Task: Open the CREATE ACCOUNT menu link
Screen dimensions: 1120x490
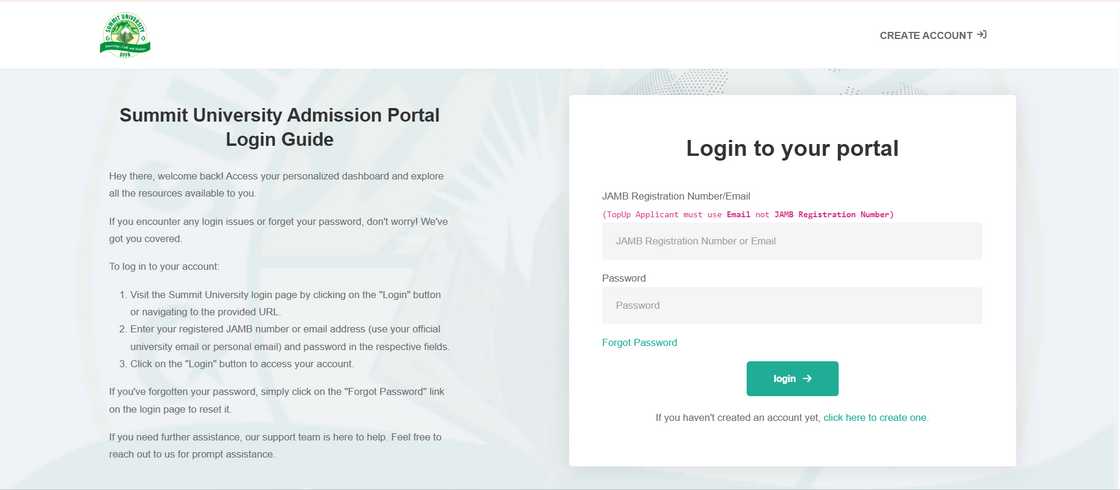Action: click(x=926, y=35)
